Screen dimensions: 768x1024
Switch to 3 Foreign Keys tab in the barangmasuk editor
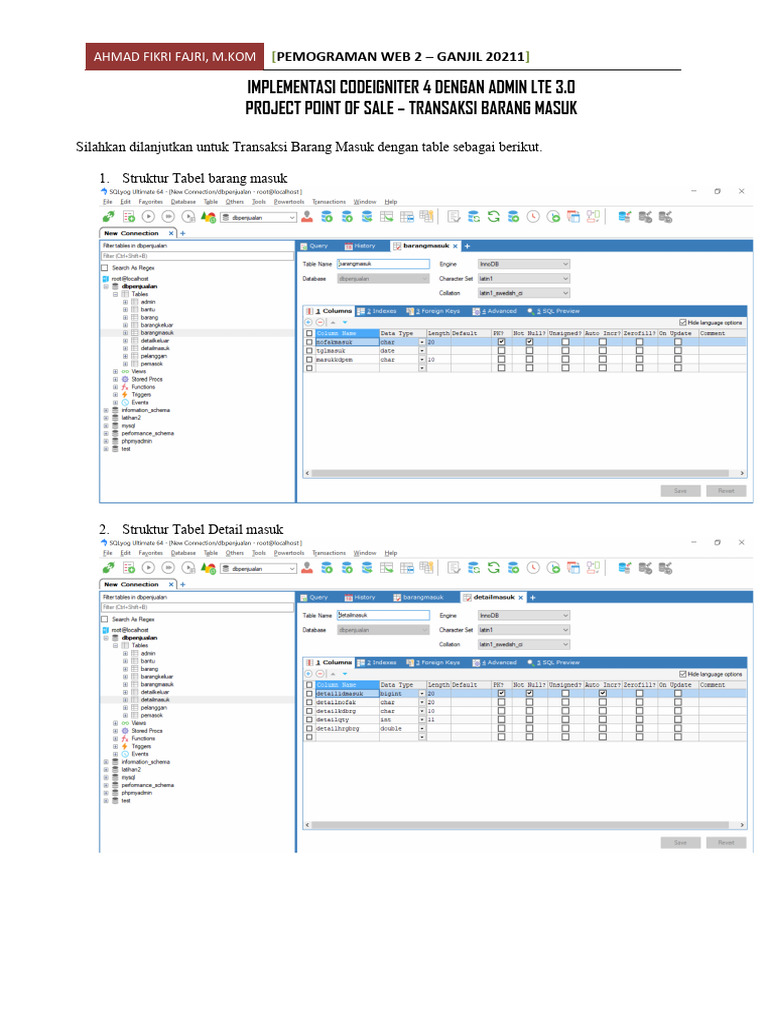433,312
